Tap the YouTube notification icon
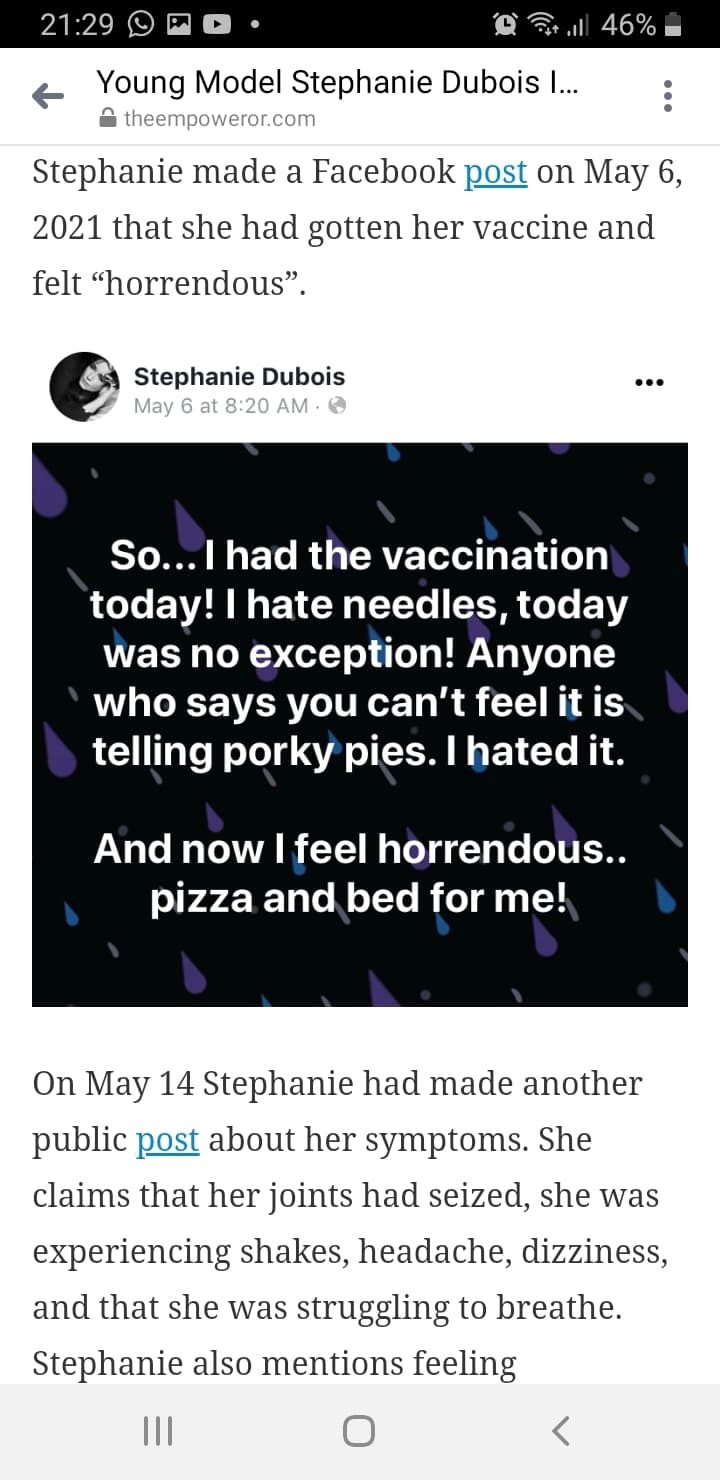The width and height of the screenshot is (720, 1480). (217, 25)
